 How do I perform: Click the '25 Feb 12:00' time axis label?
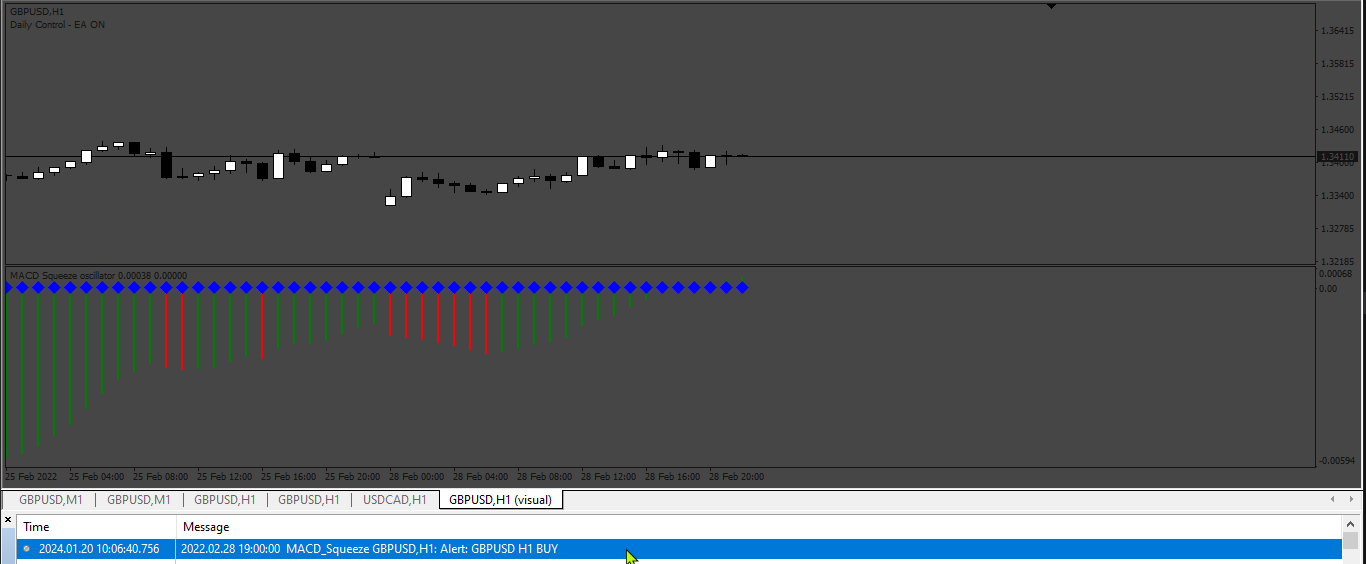[x=225, y=477]
